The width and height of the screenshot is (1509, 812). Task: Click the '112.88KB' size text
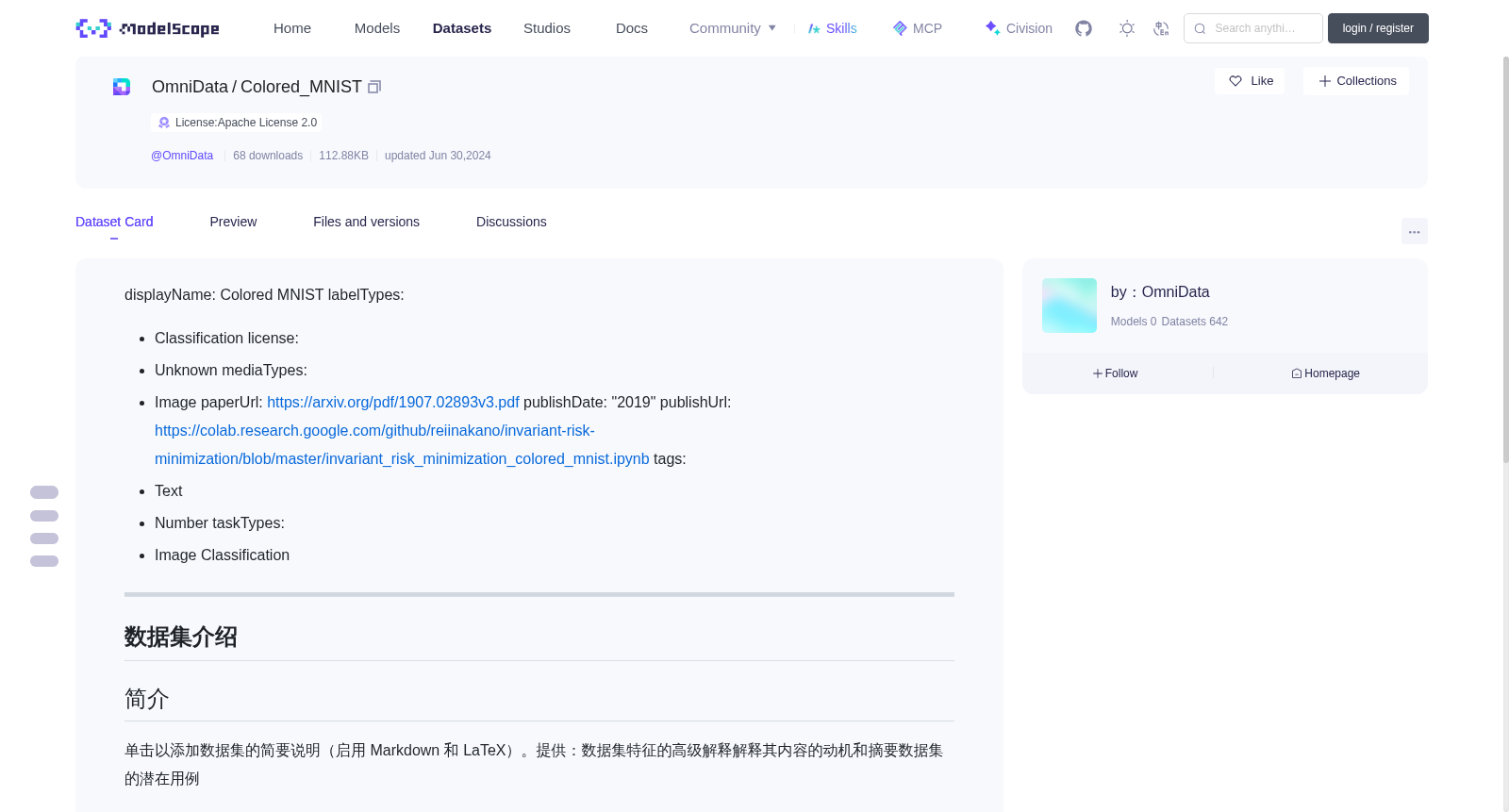tap(343, 156)
